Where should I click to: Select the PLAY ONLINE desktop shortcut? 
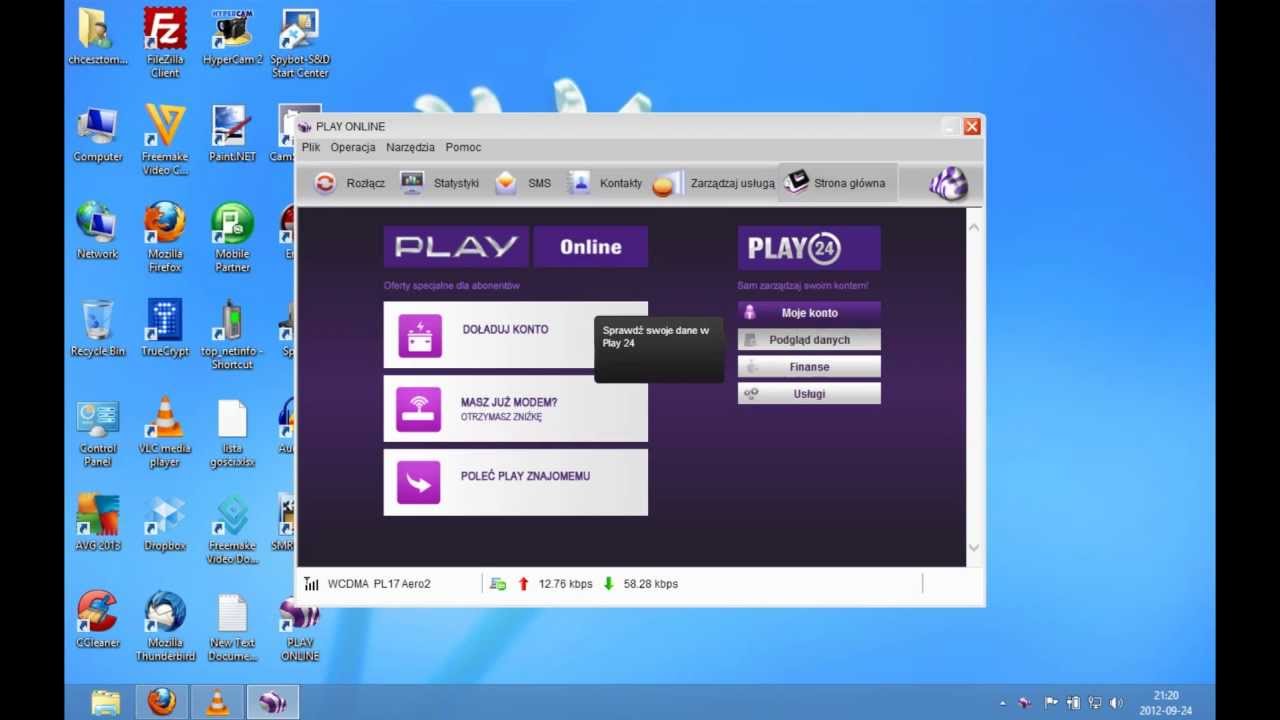[x=299, y=629]
